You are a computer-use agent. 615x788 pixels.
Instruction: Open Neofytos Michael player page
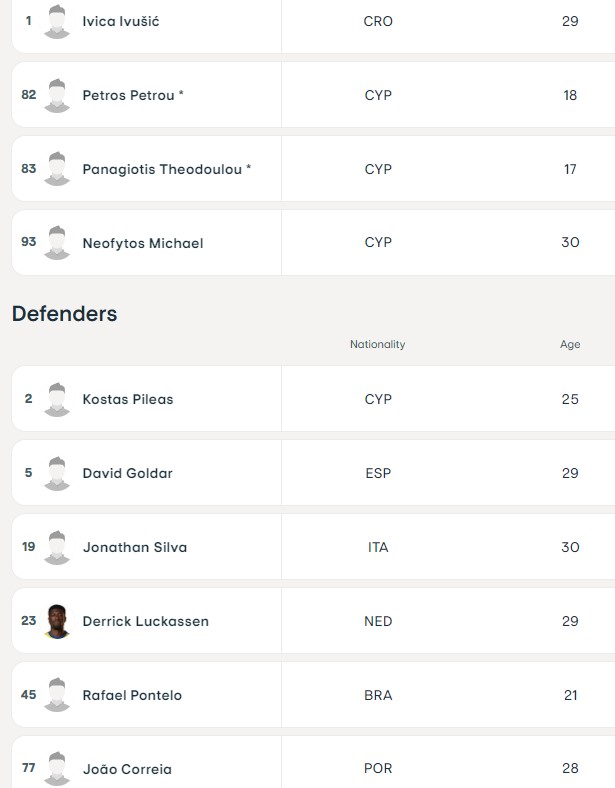click(x=143, y=243)
